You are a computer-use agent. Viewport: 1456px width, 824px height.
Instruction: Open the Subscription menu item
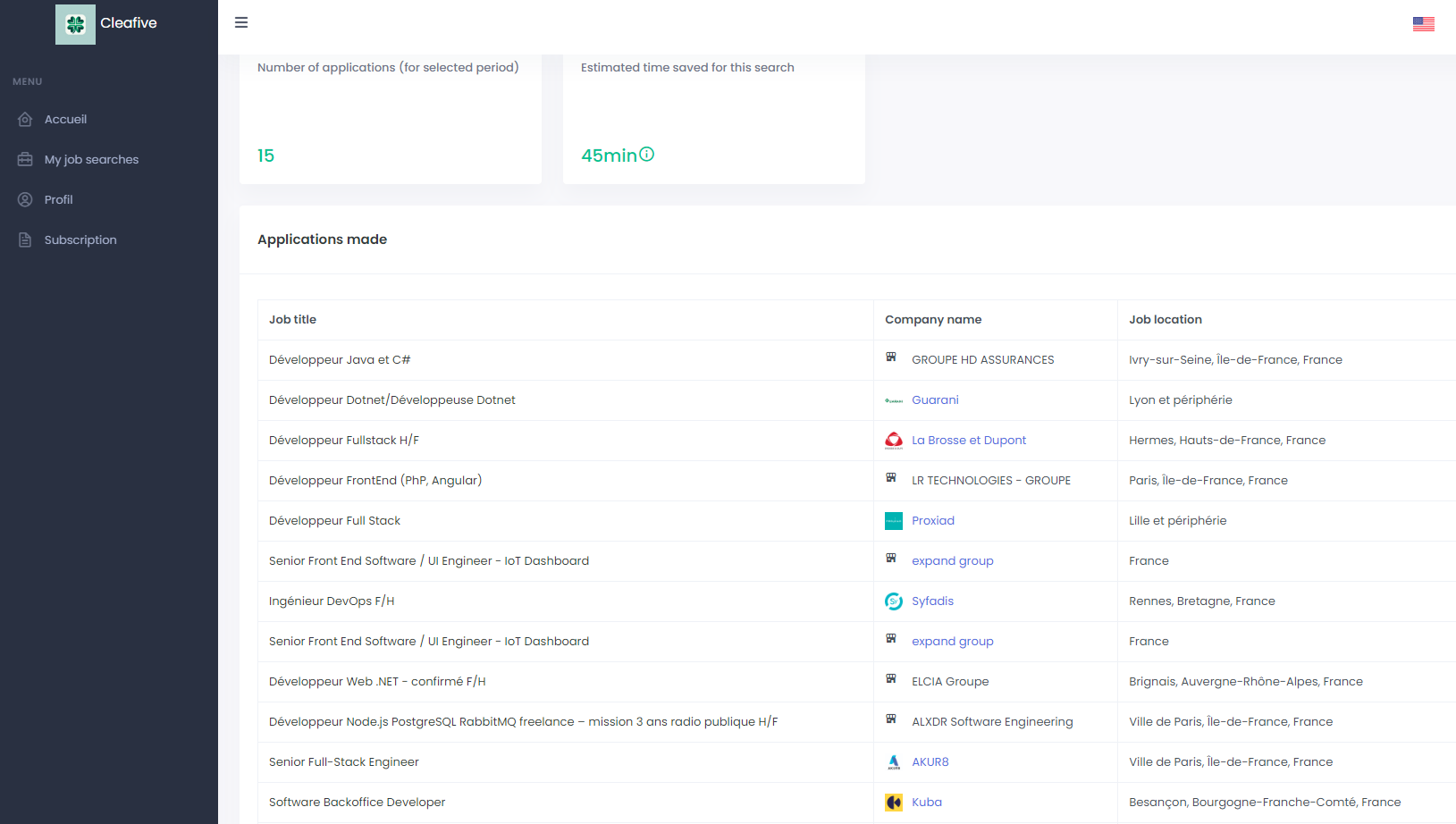tap(80, 240)
